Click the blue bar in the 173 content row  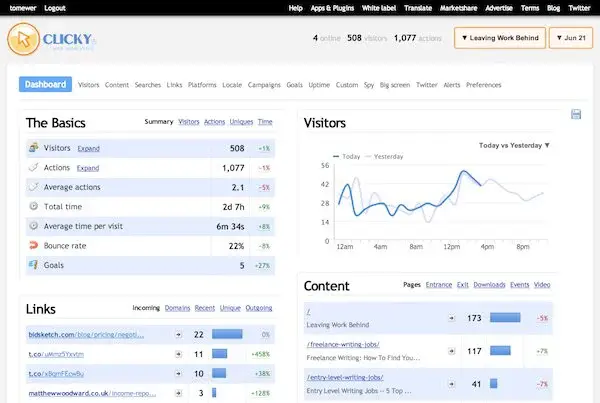pyautogui.click(x=505, y=317)
